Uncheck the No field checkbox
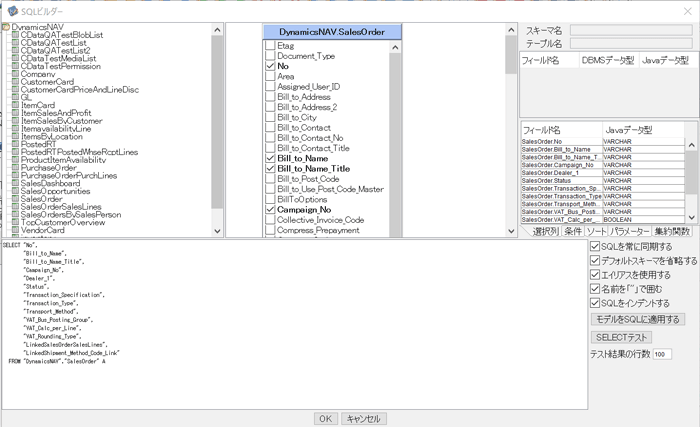This screenshot has width=700, height=427. [270, 66]
